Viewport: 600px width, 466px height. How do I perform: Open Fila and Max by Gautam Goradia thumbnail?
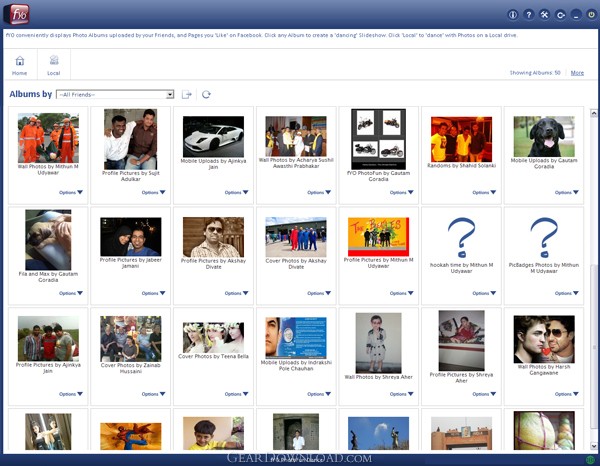click(x=48, y=240)
